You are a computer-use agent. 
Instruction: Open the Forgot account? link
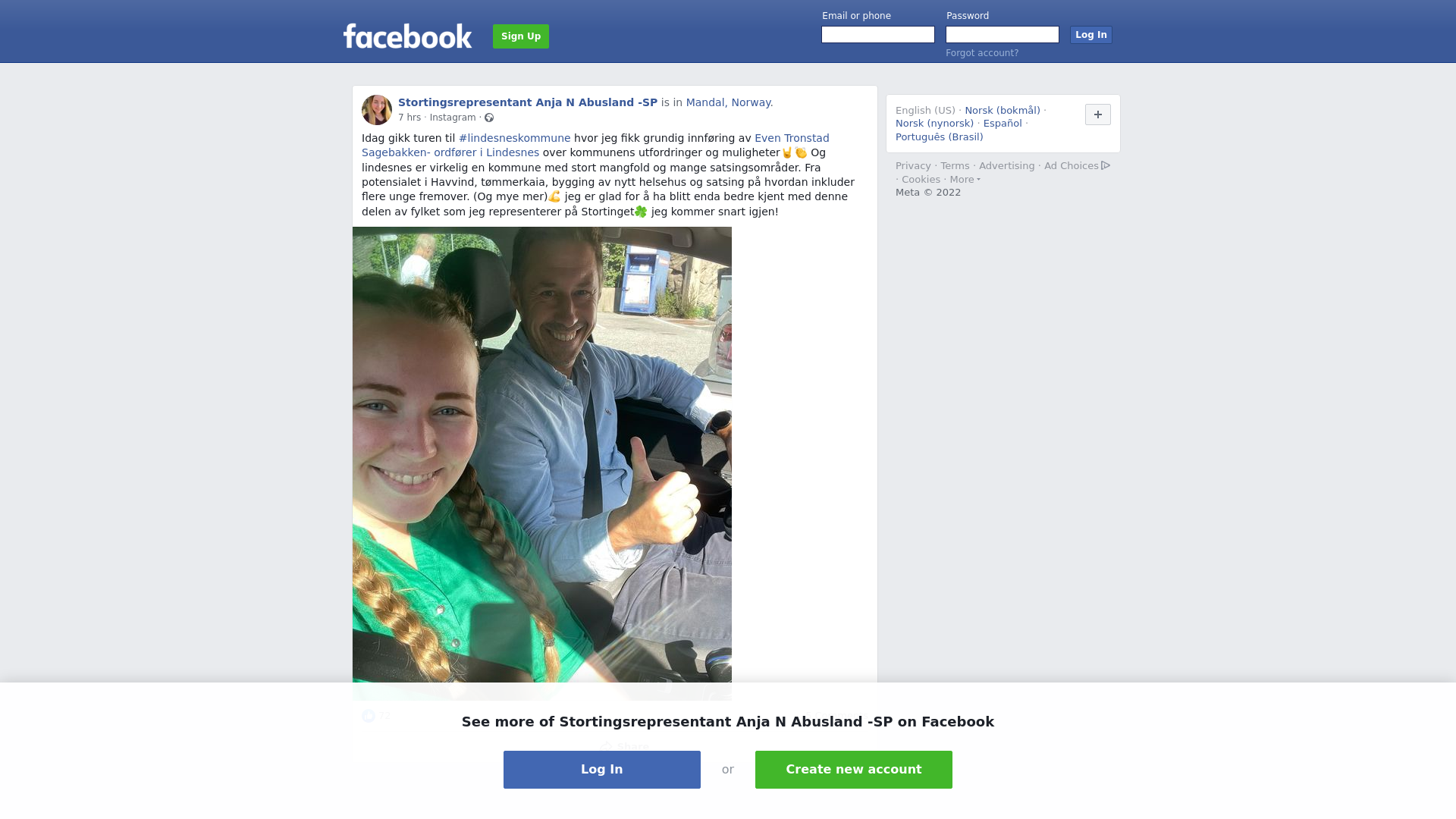(982, 53)
